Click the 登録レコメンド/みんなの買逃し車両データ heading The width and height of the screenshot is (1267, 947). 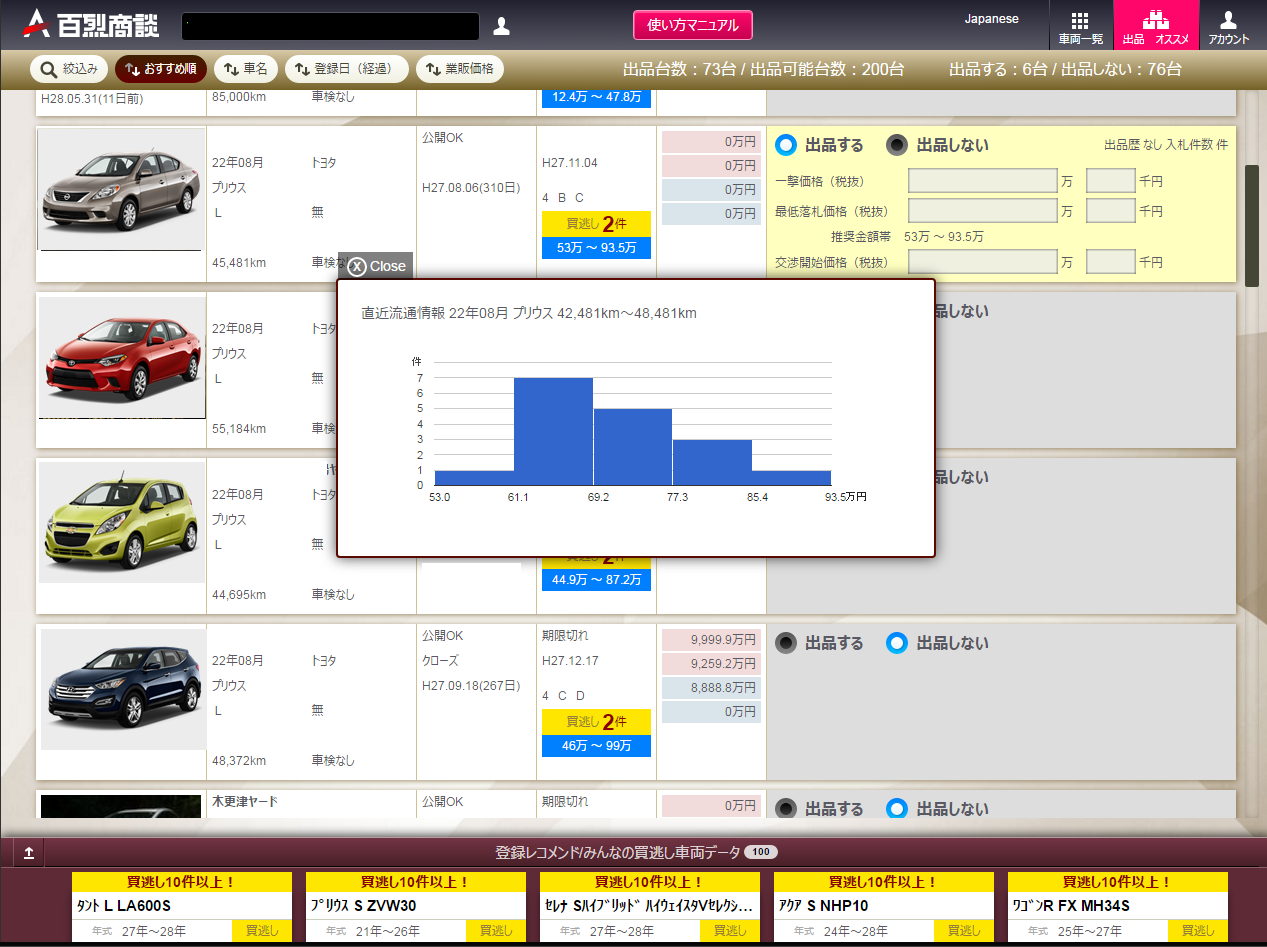[618, 852]
